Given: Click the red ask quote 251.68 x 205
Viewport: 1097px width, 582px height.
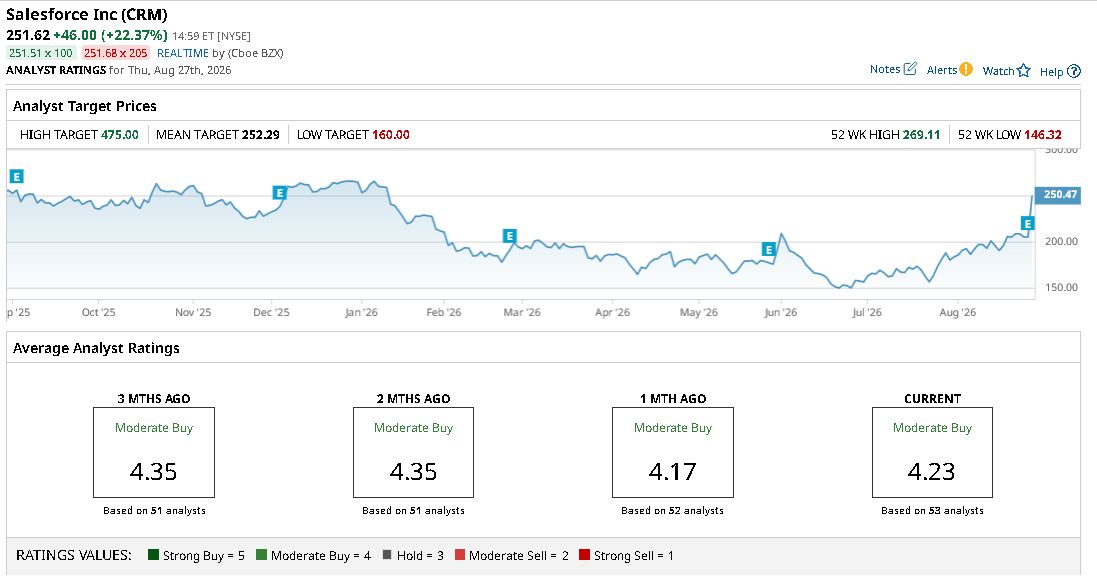Looking at the screenshot, I should (115, 53).
